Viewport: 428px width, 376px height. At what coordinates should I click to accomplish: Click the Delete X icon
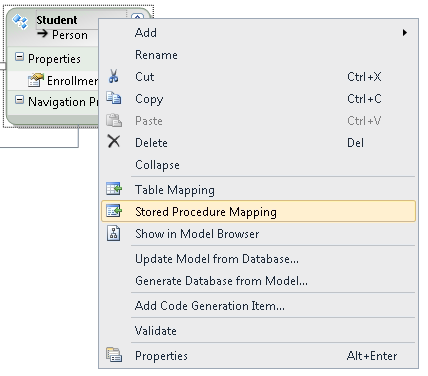[114, 141]
